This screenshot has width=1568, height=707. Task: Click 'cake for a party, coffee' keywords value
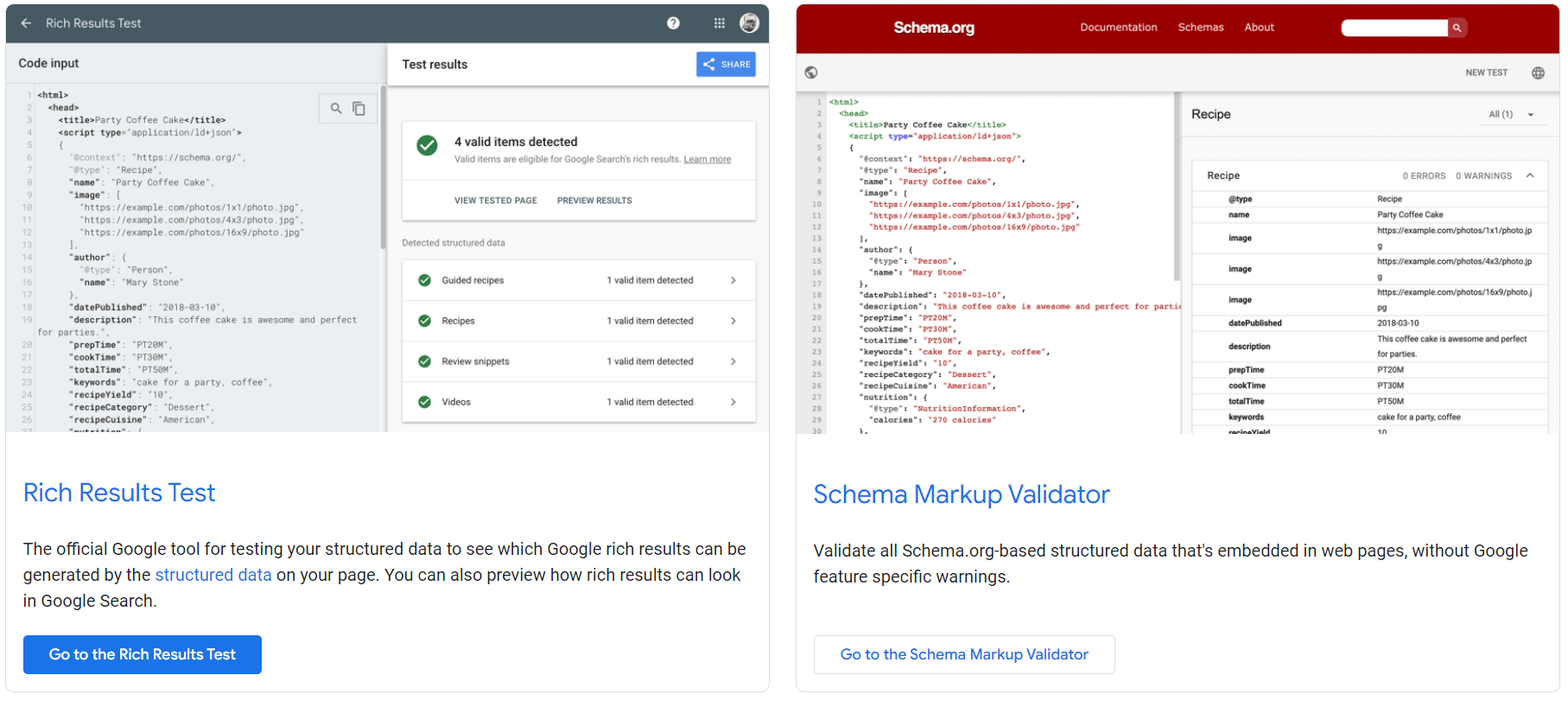1419,417
